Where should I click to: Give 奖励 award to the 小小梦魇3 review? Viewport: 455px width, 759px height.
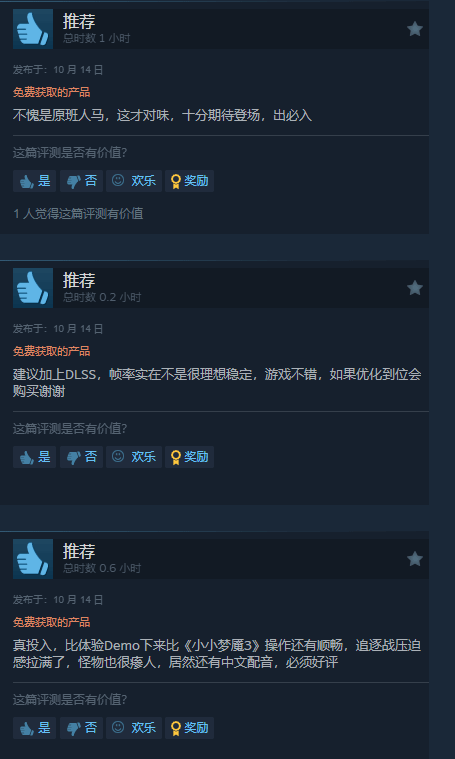pyautogui.click(x=189, y=728)
